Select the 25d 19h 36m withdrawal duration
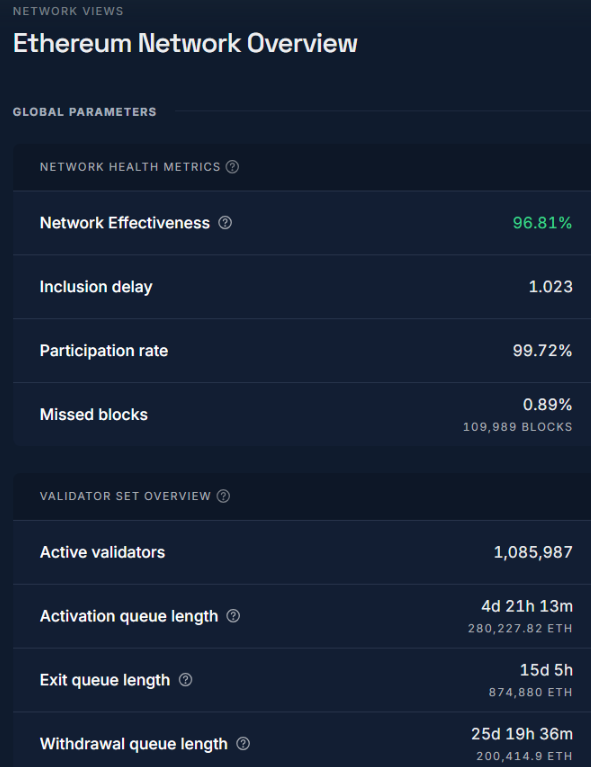The image size is (591, 767). [x=522, y=734]
